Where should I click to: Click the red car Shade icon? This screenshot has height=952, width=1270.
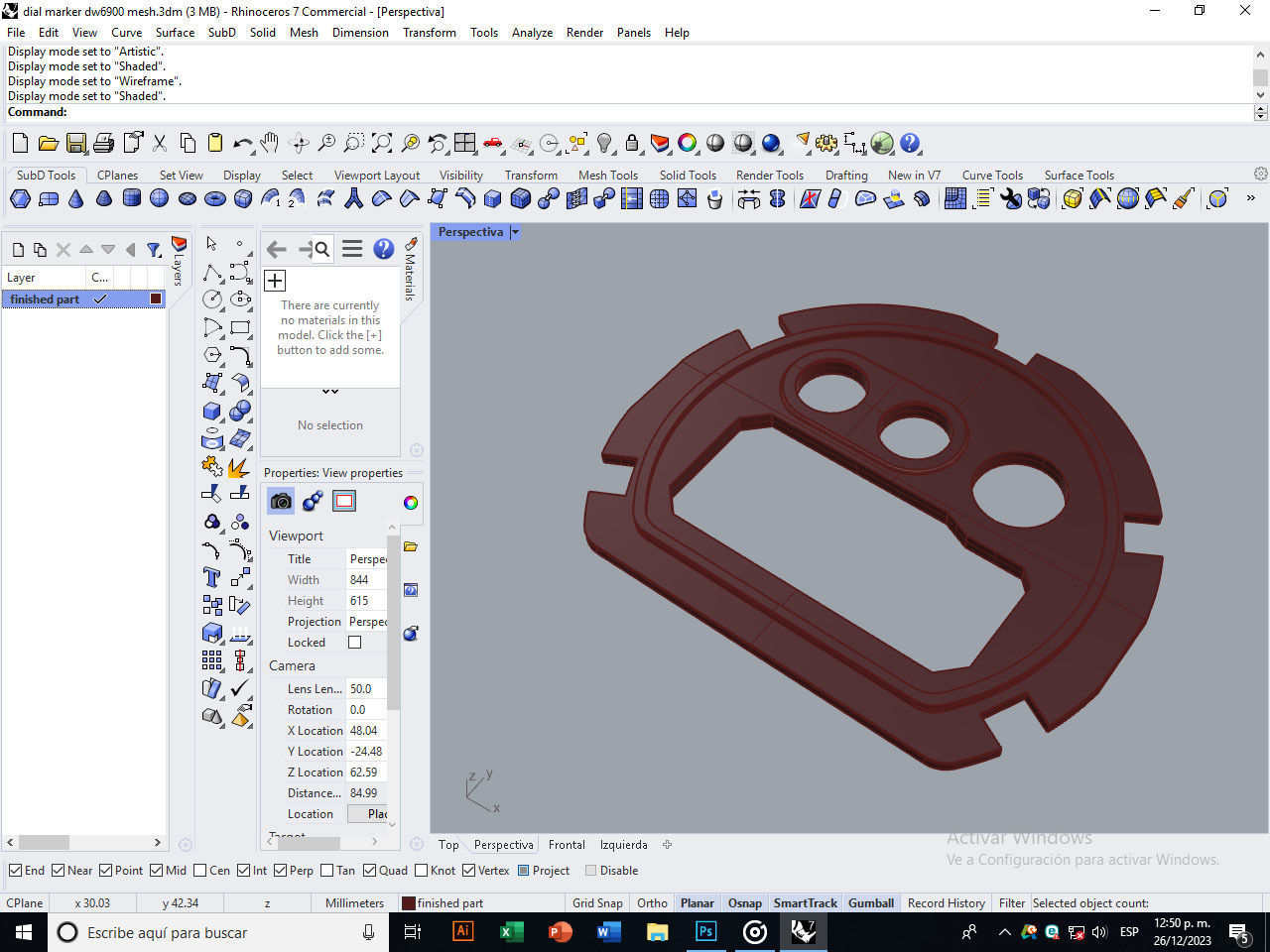point(493,144)
